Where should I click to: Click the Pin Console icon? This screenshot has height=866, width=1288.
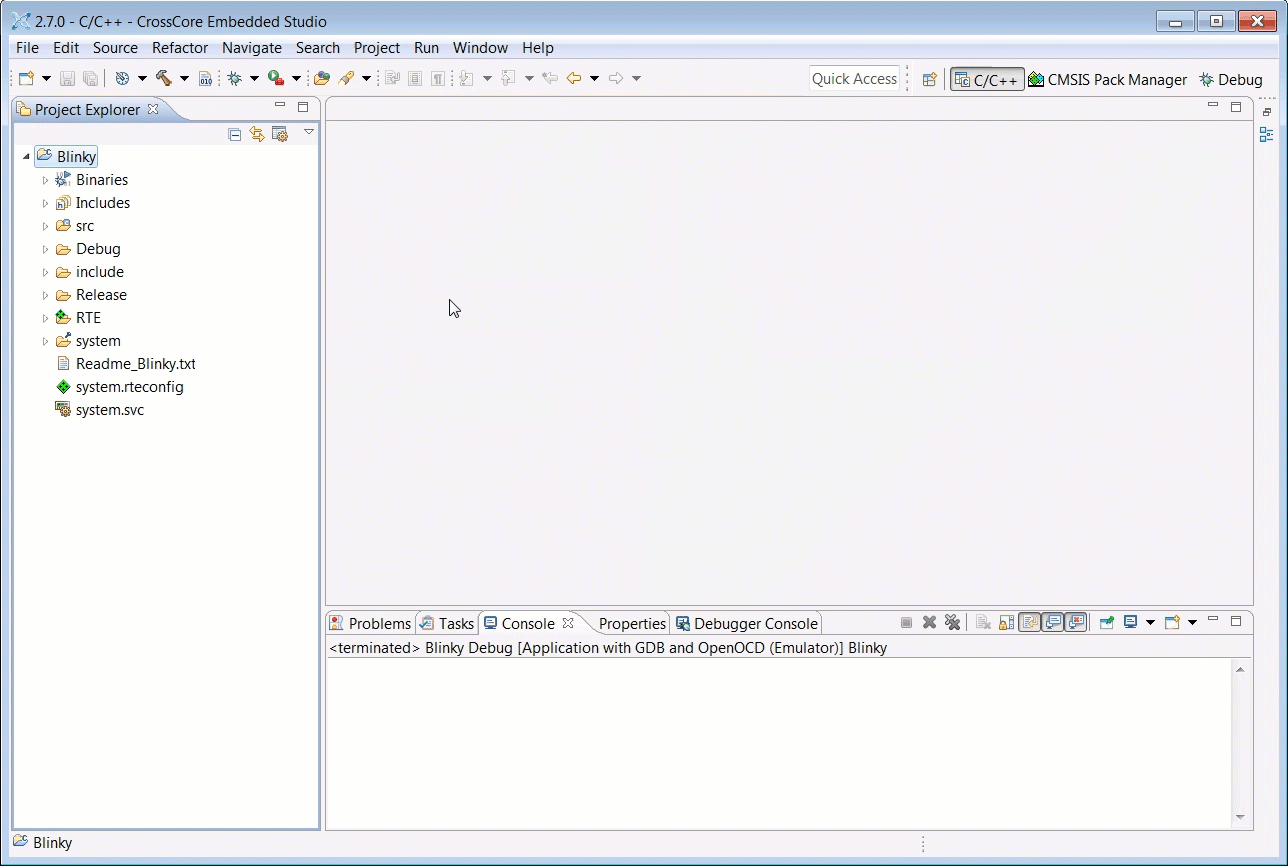click(1107, 622)
